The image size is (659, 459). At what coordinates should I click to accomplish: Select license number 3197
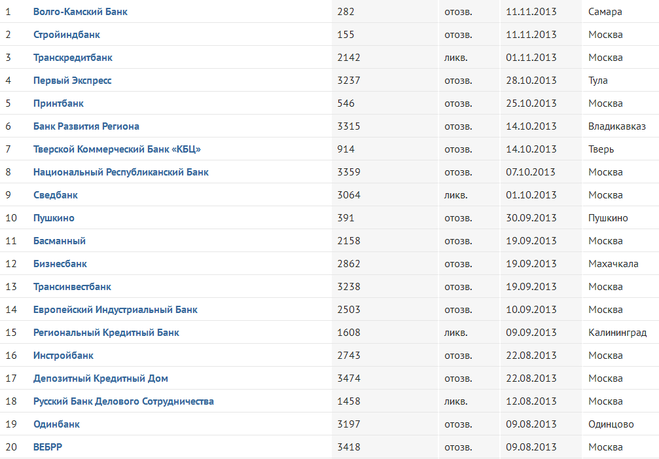tap(348, 424)
